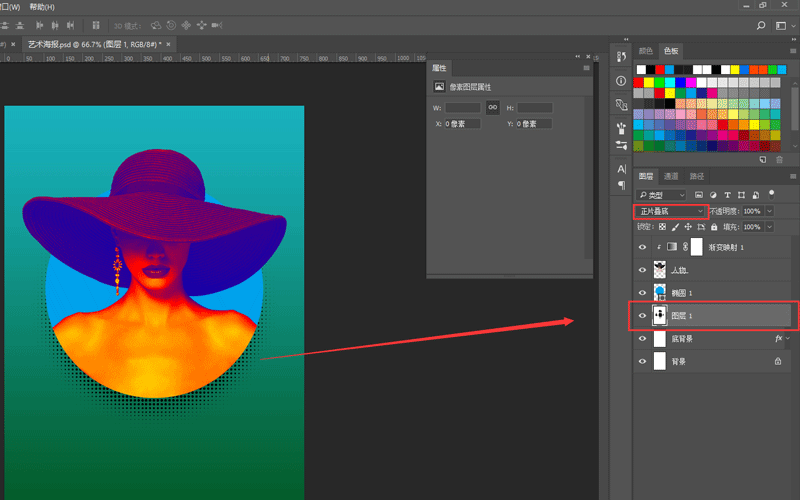Screen dimensions: 800x500
Task: Click the 属性 panel tab
Action: 439,68
